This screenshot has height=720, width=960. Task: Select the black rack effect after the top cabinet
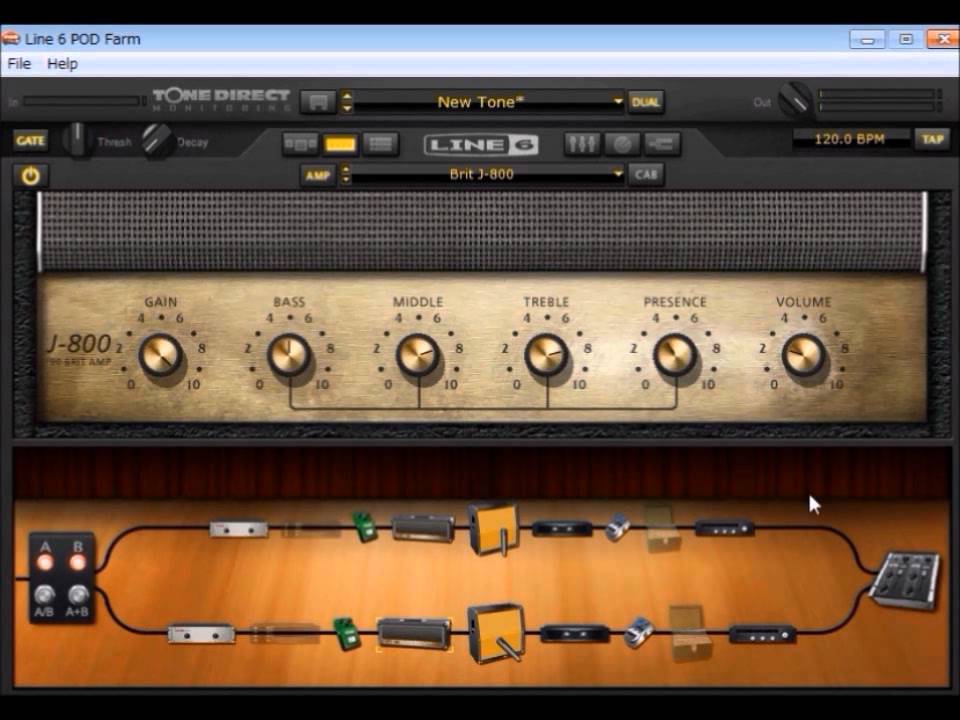pyautogui.click(x=562, y=528)
